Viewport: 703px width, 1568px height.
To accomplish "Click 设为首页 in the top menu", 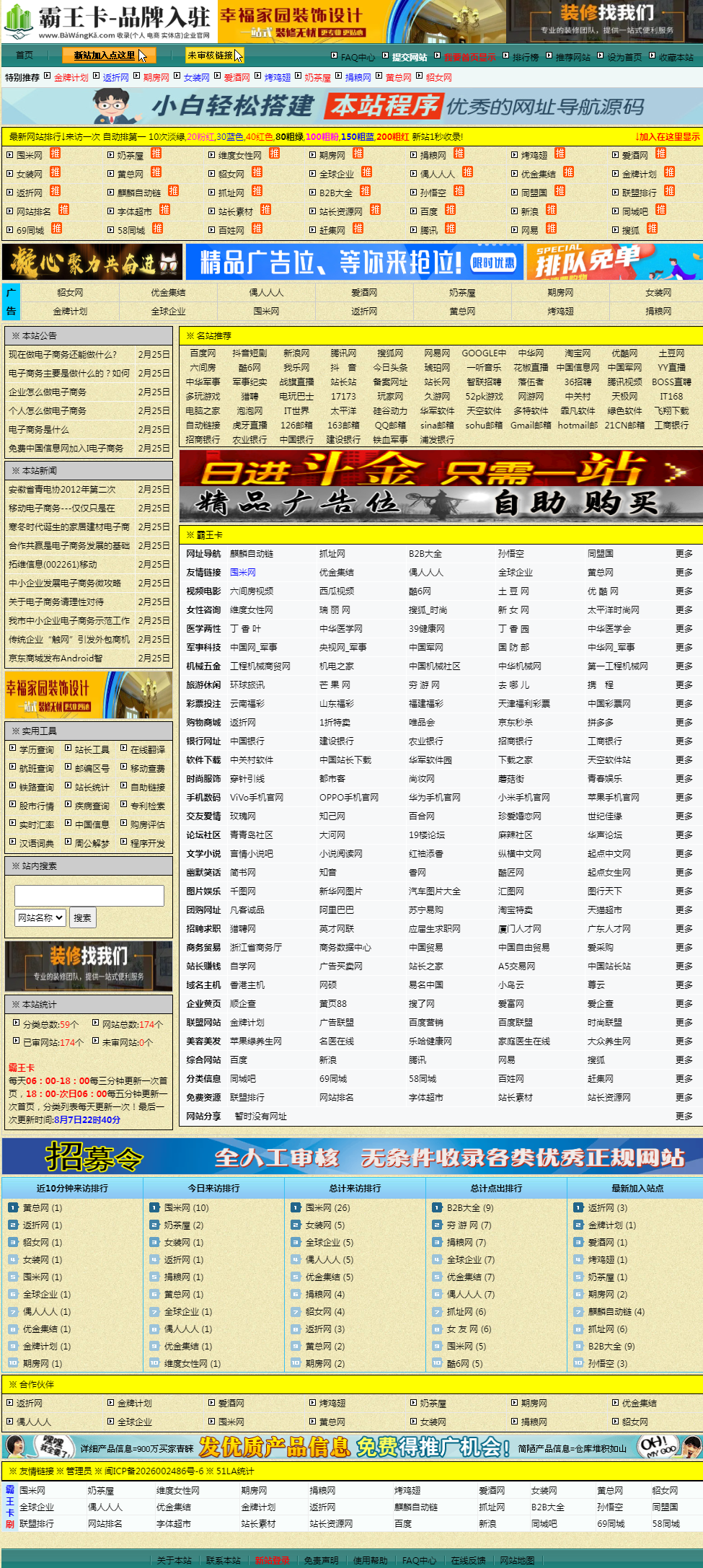I will [624, 58].
